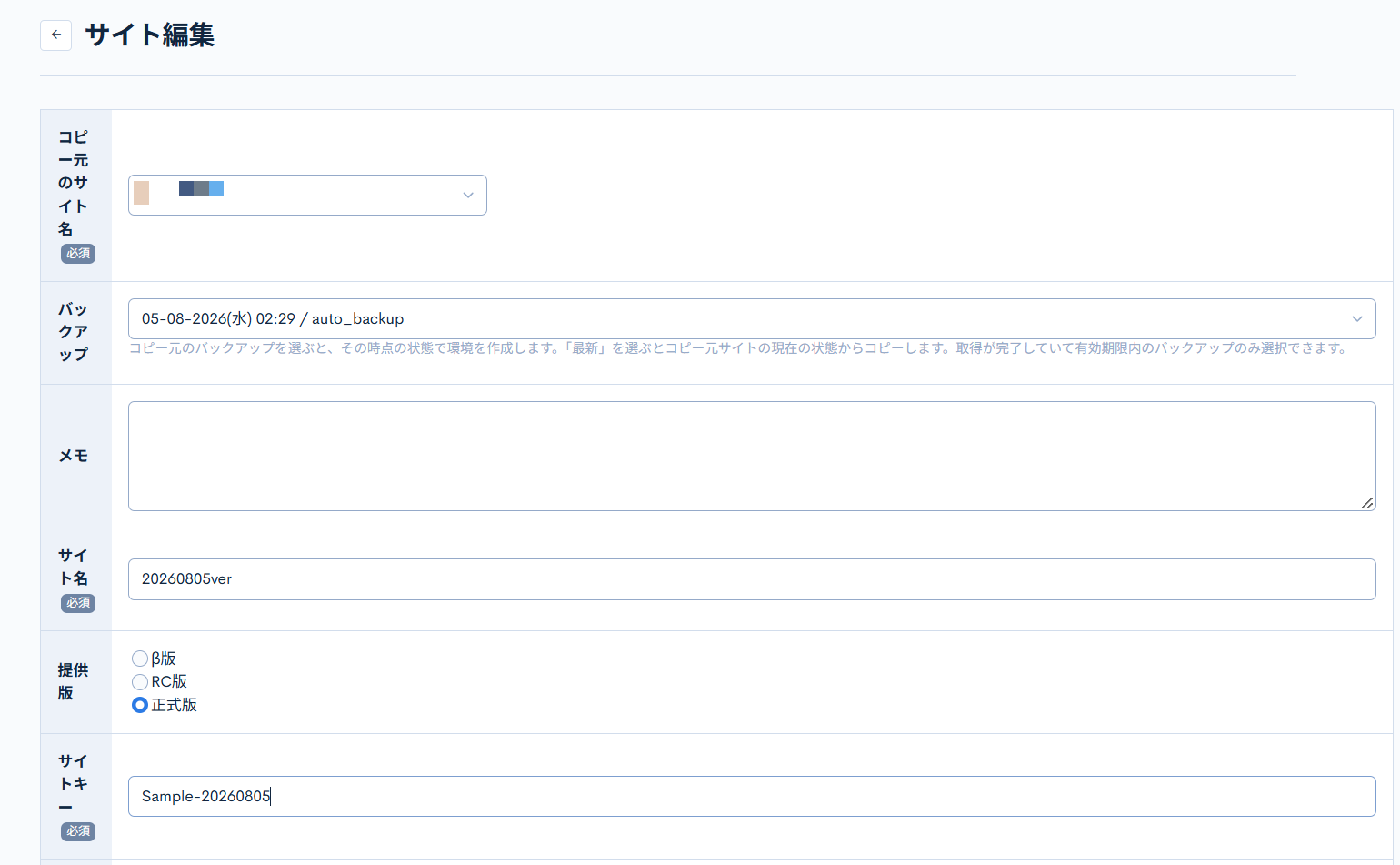Image resolution: width=1400 pixels, height=865 pixels.
Task: Select the 正式版 radio option
Action: pyautogui.click(x=140, y=705)
